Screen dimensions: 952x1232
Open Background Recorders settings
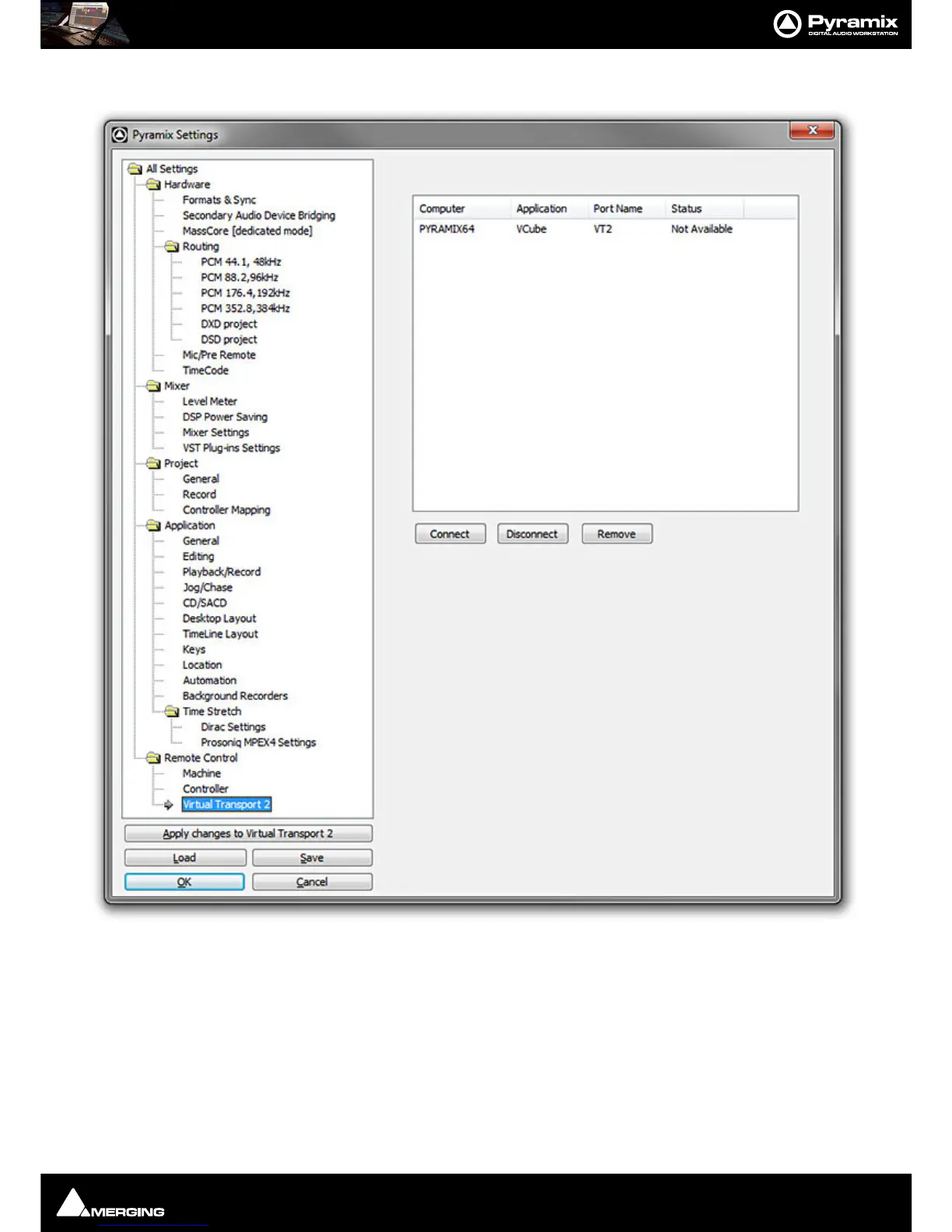pyautogui.click(x=235, y=696)
